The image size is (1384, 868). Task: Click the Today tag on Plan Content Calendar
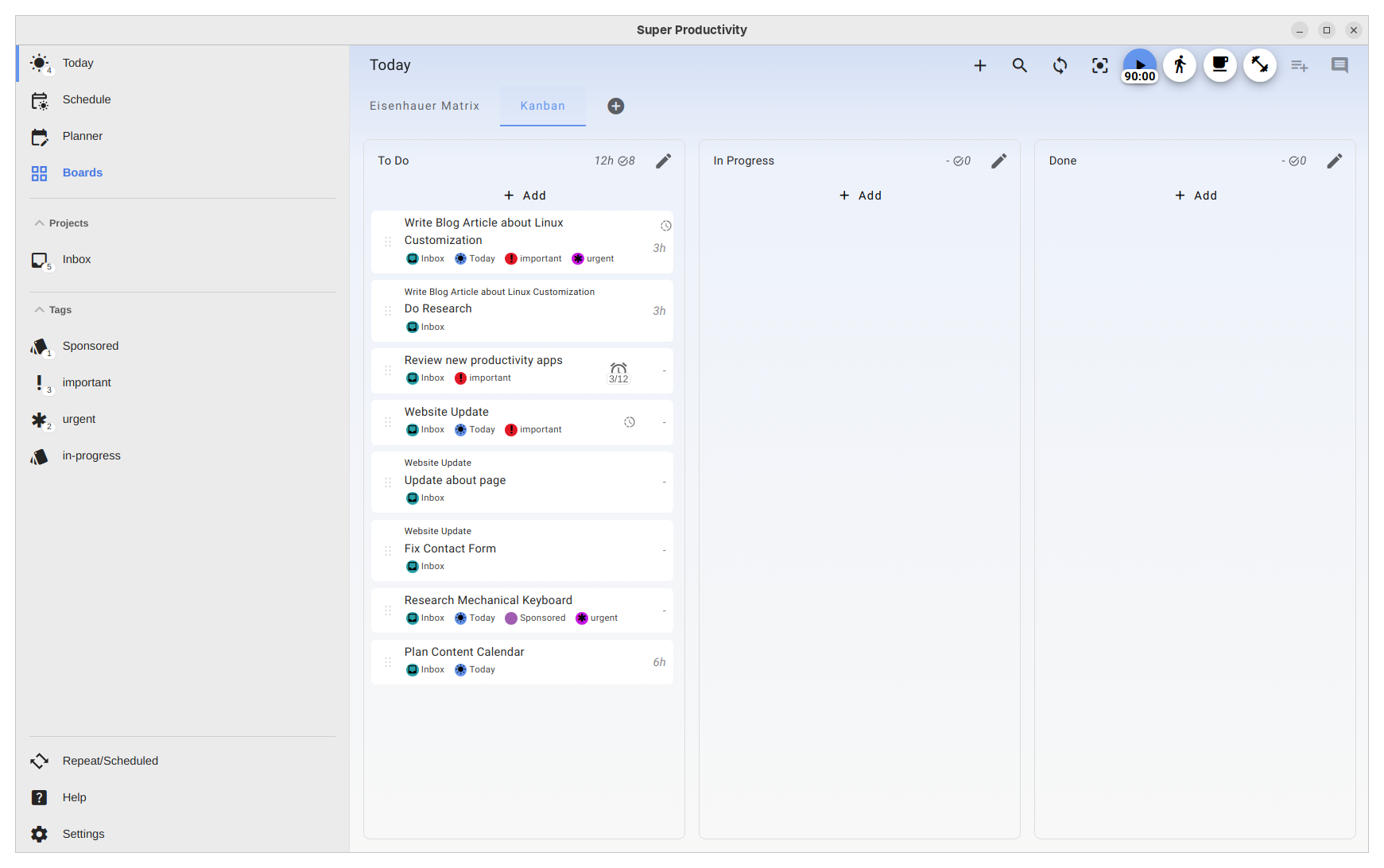pyautogui.click(x=475, y=670)
